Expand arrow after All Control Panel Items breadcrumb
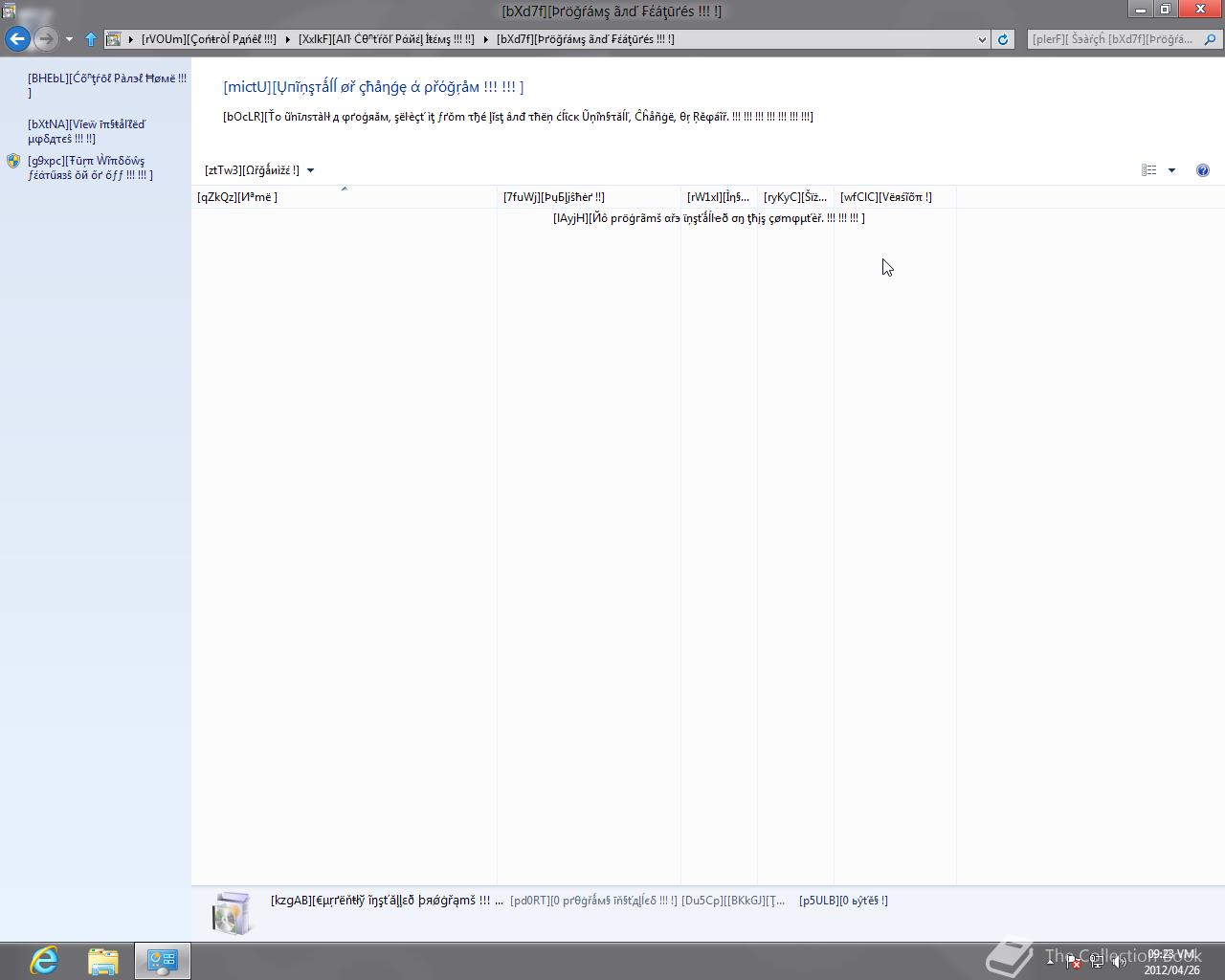Viewport: 1225px width, 980px height. 485,39
